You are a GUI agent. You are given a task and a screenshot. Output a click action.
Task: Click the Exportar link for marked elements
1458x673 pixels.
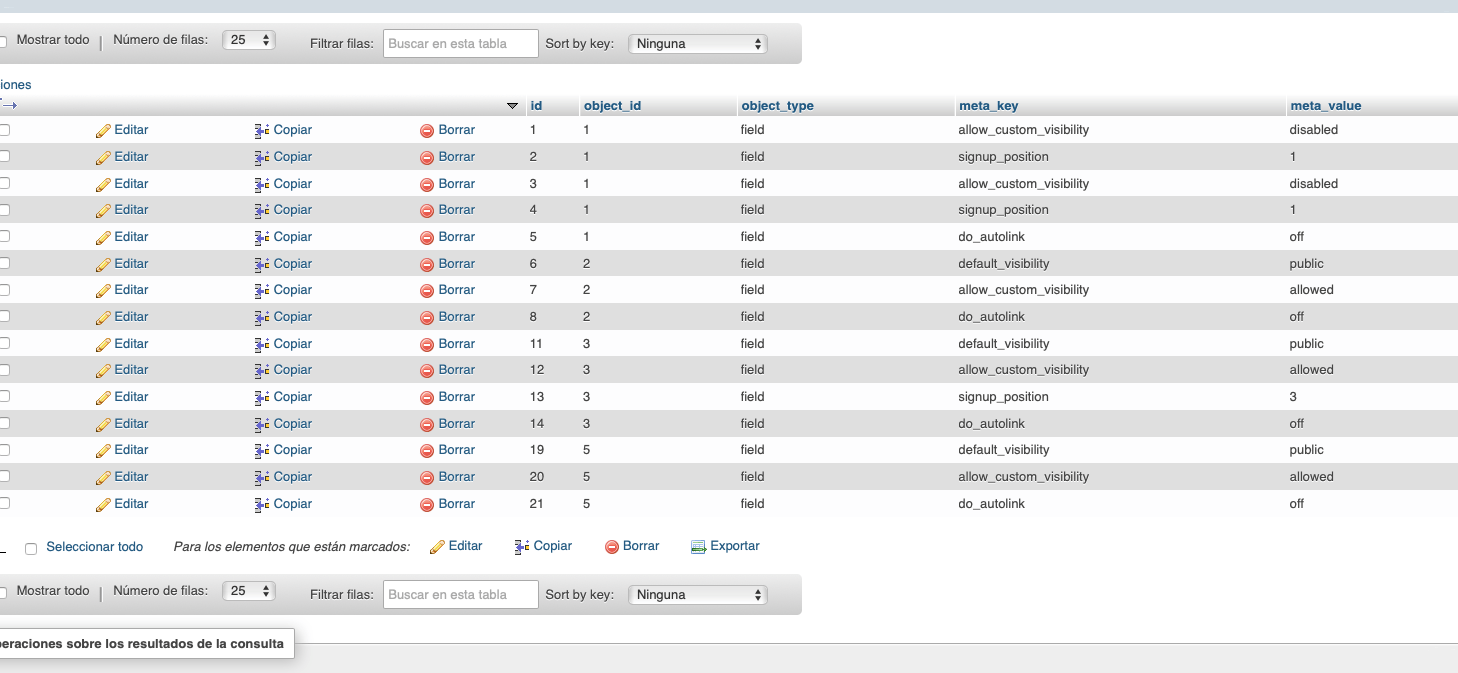pyautogui.click(x=735, y=546)
